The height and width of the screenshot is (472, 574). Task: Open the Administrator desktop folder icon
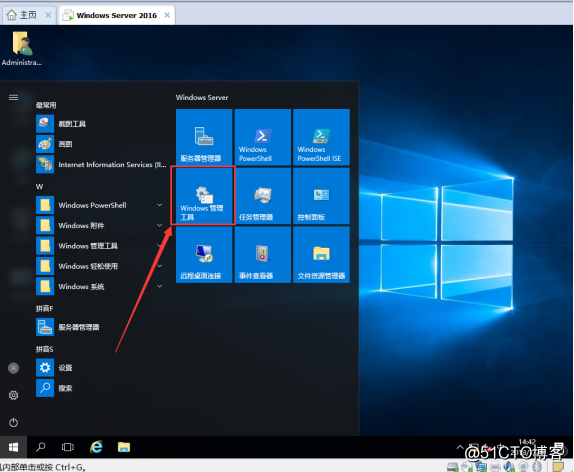coord(22,49)
